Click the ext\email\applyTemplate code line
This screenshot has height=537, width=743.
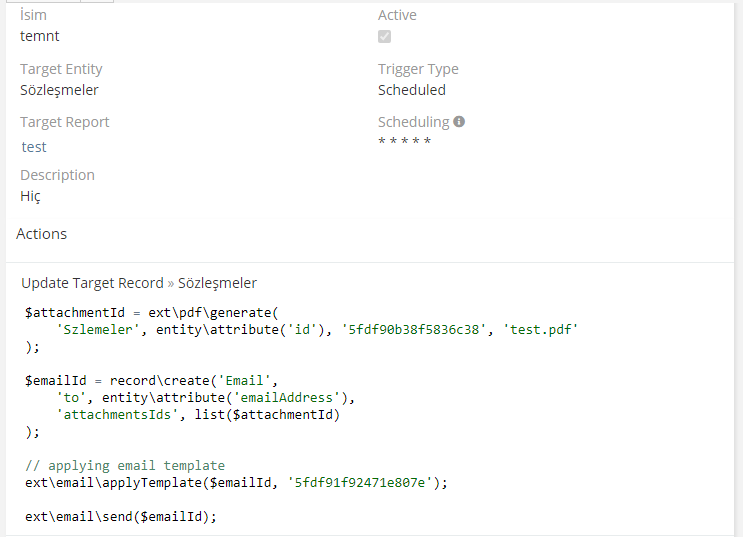236,482
